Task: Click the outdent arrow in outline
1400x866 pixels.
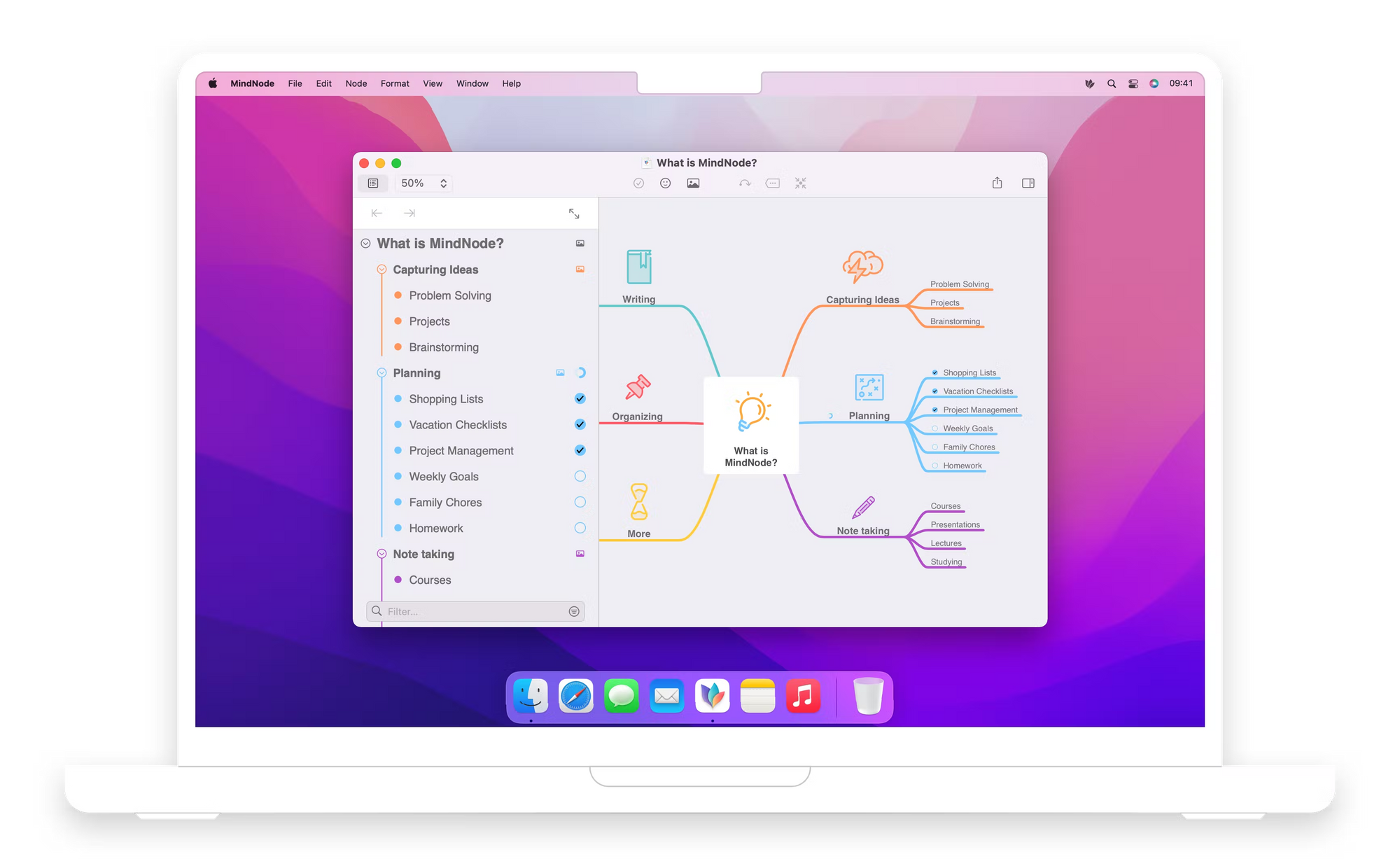Action: coord(377,213)
